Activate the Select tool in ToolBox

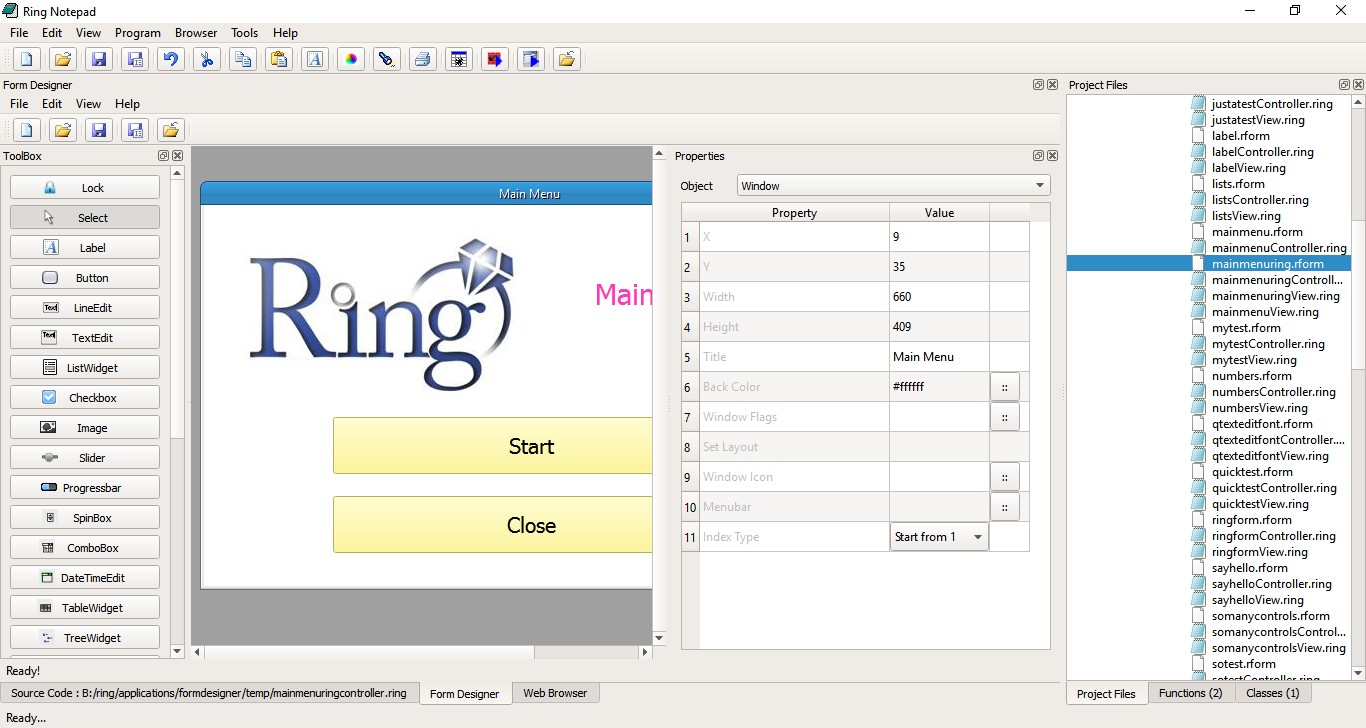(x=85, y=217)
